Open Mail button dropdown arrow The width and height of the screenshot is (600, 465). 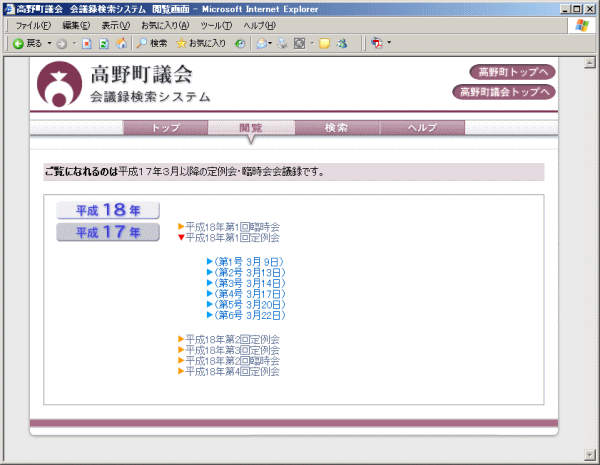(x=270, y=44)
